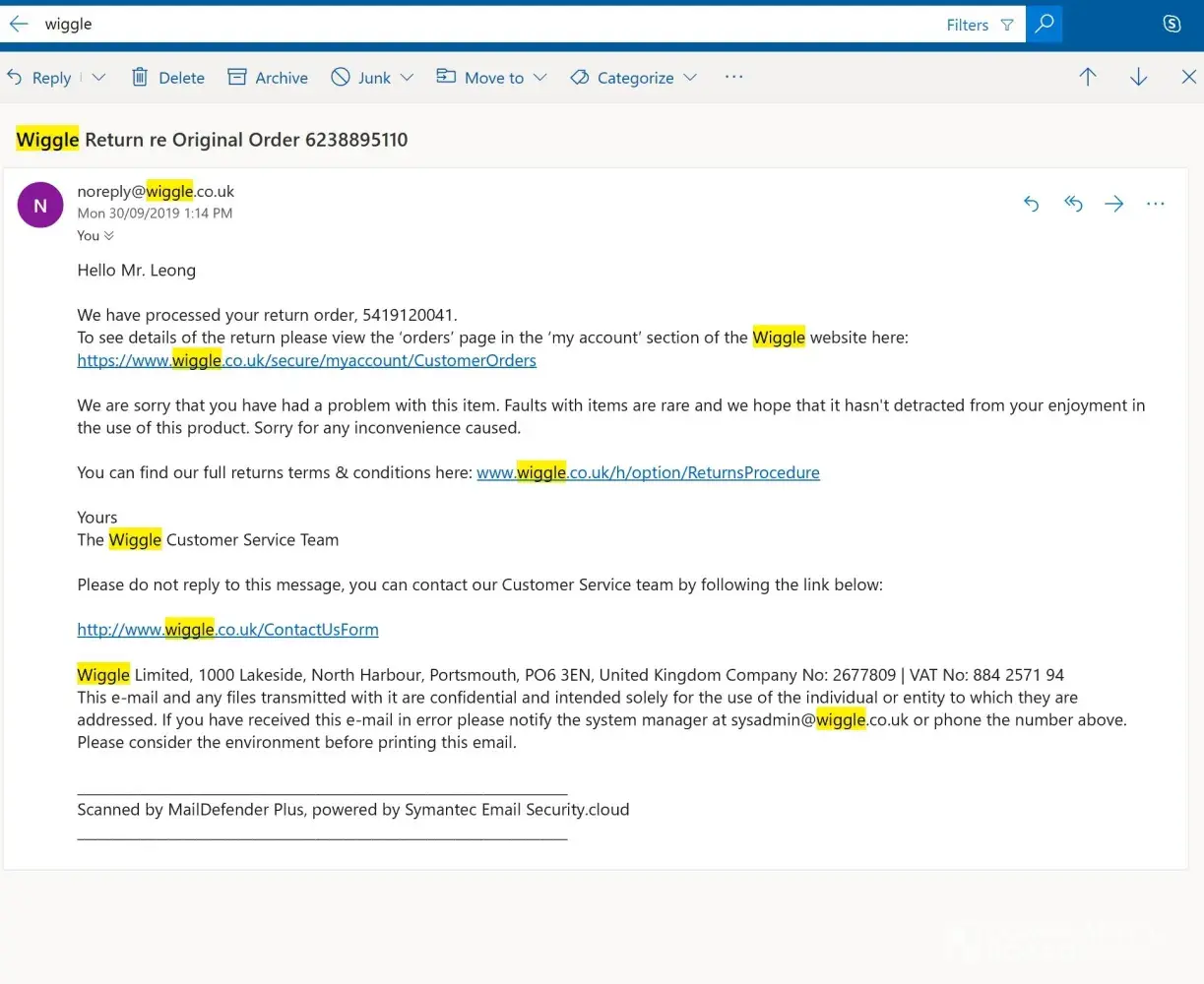Image resolution: width=1204 pixels, height=984 pixels.
Task: Click reply arrow icon in message header
Action: [1031, 204]
